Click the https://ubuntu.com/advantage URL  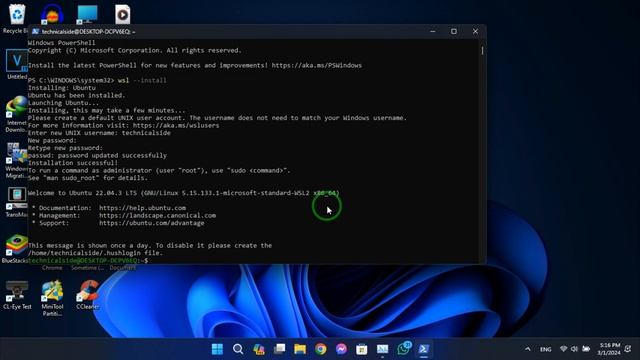151,223
